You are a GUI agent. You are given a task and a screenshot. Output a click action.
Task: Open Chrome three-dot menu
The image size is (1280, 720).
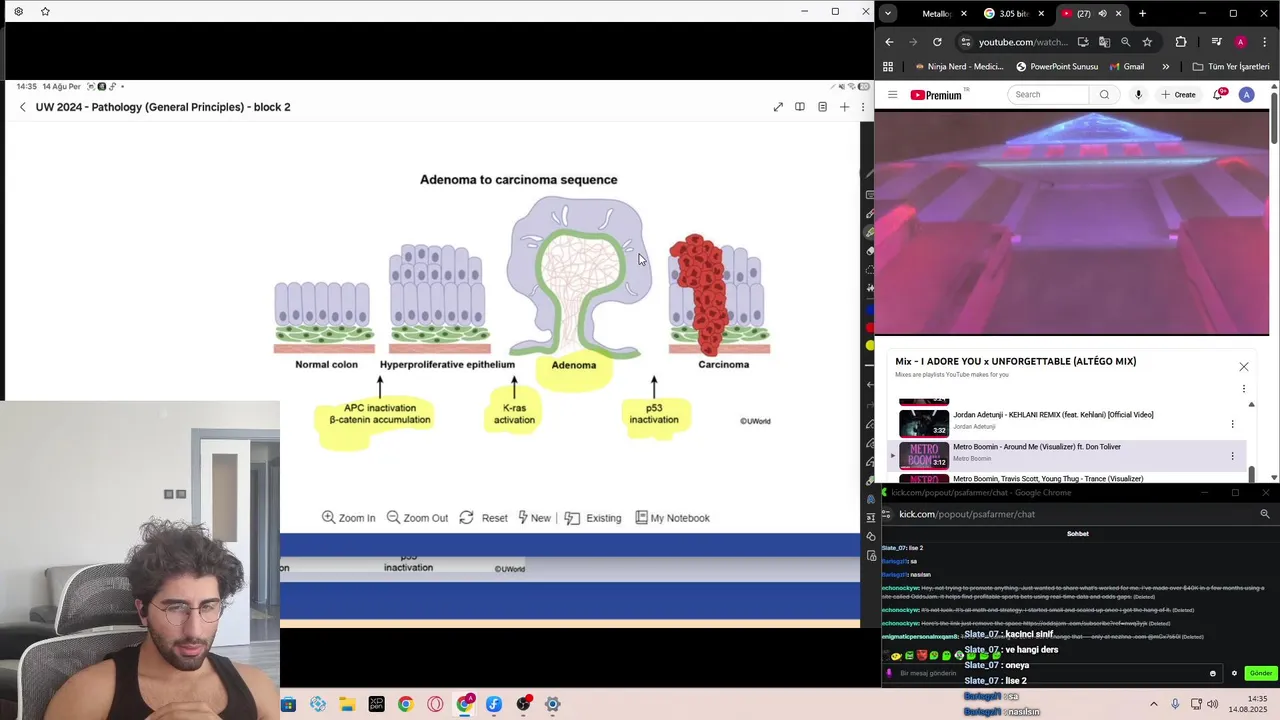pos(1264,42)
